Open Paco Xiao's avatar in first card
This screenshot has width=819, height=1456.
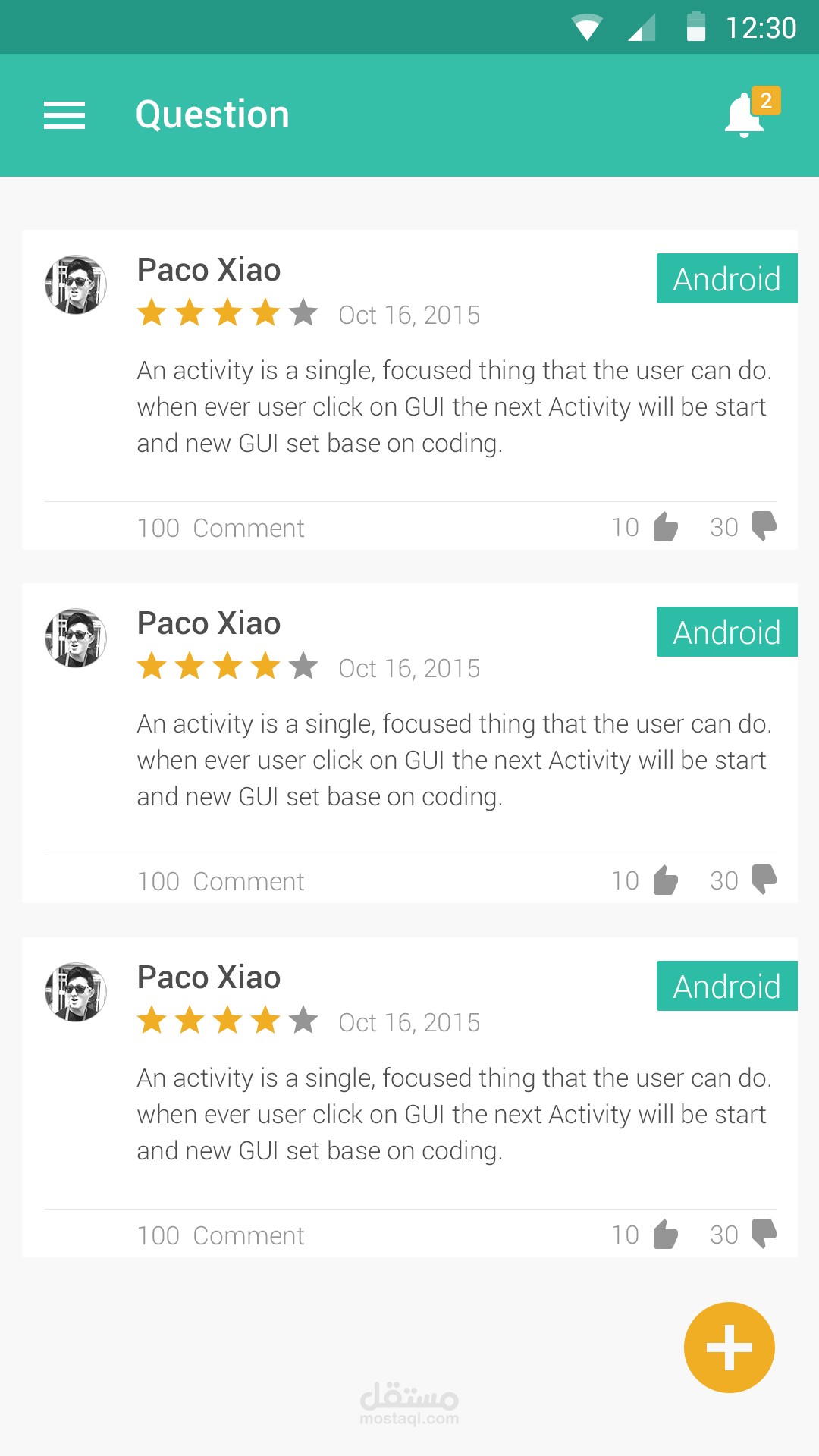(x=76, y=284)
